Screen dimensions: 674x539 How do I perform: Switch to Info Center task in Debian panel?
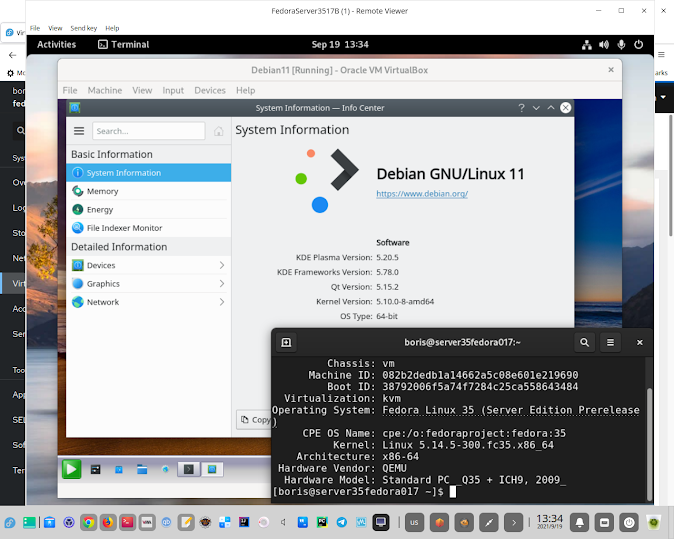pyautogui.click(x=212, y=469)
